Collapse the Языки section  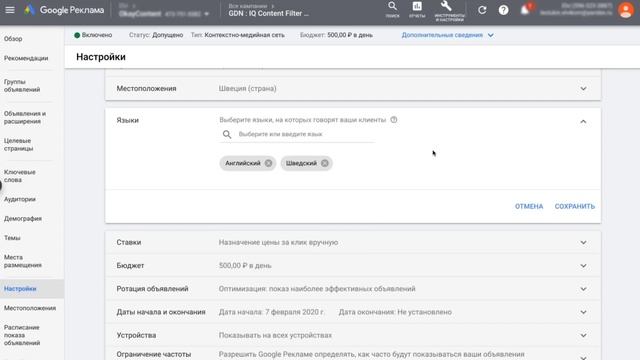(x=583, y=121)
